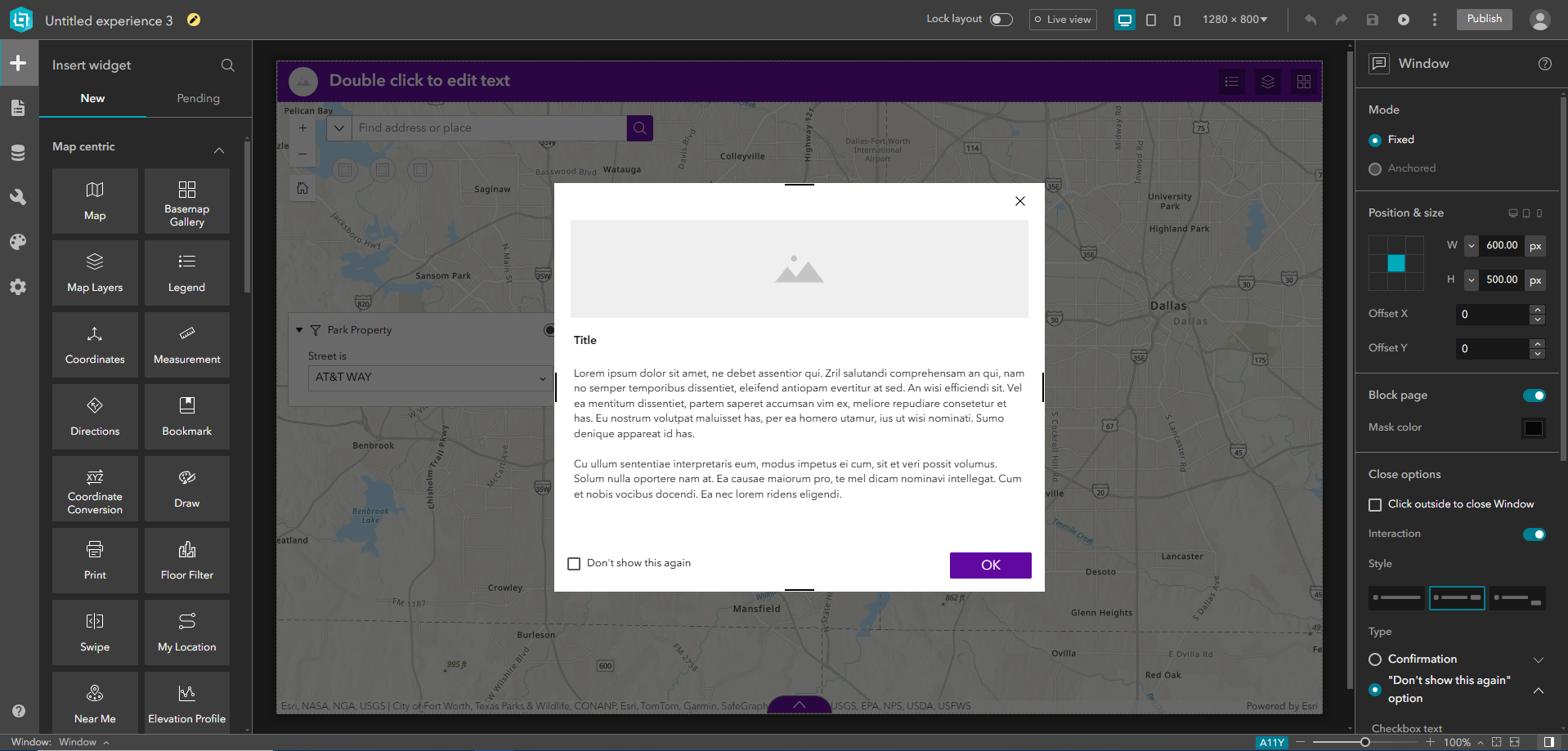
Task: Click the Undo icon in the top toolbar
Action: pos(1309,19)
